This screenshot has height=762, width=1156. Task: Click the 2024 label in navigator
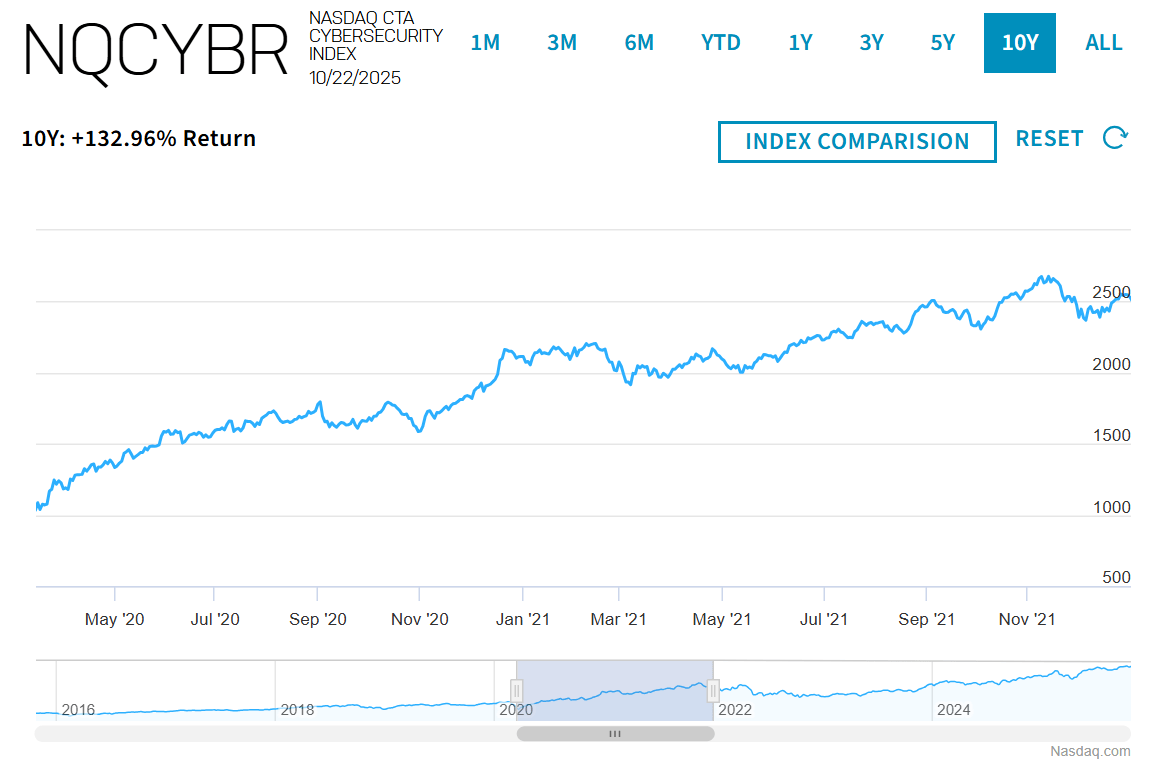click(953, 710)
